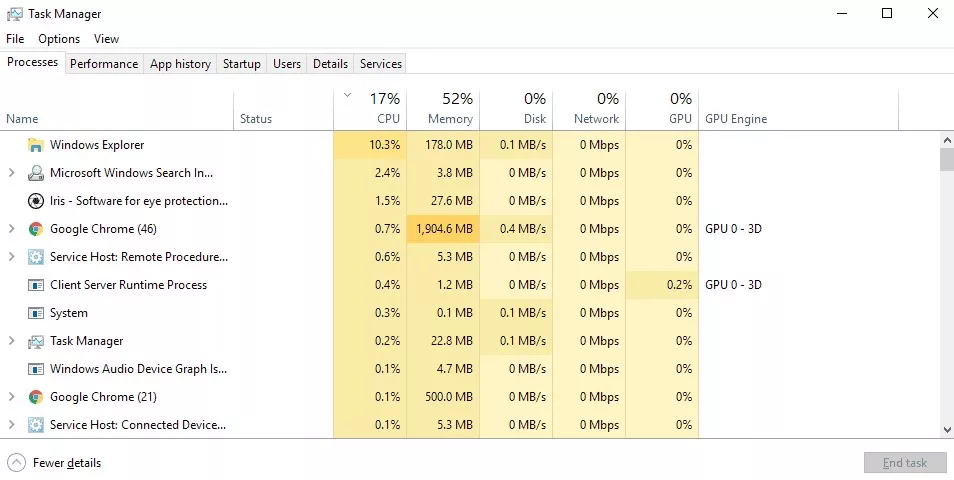Maximize the Task Manager window
This screenshot has height=480, width=954.
coord(887,13)
